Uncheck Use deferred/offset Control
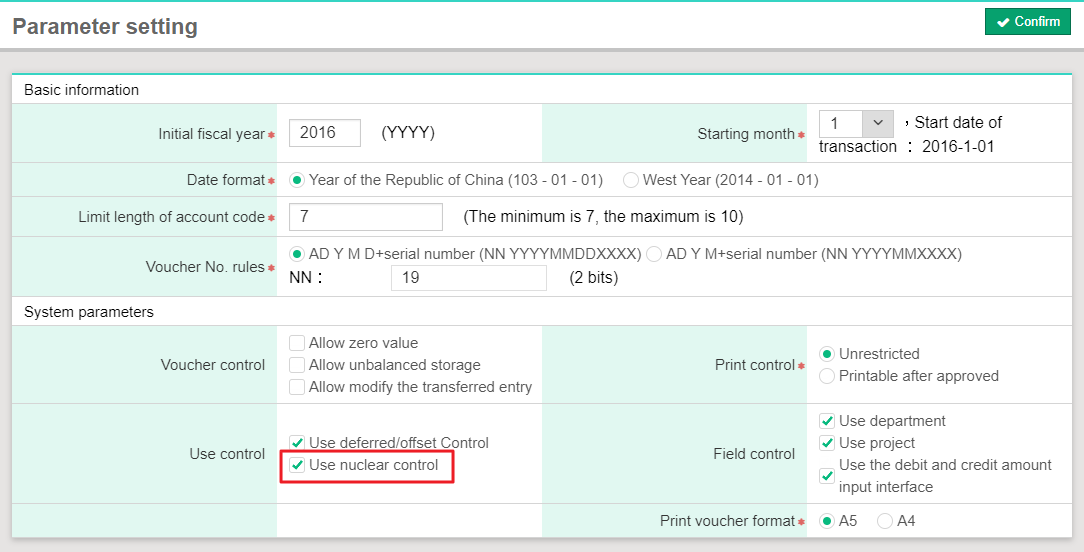Screen dimensions: 1084x552 tap(297, 443)
